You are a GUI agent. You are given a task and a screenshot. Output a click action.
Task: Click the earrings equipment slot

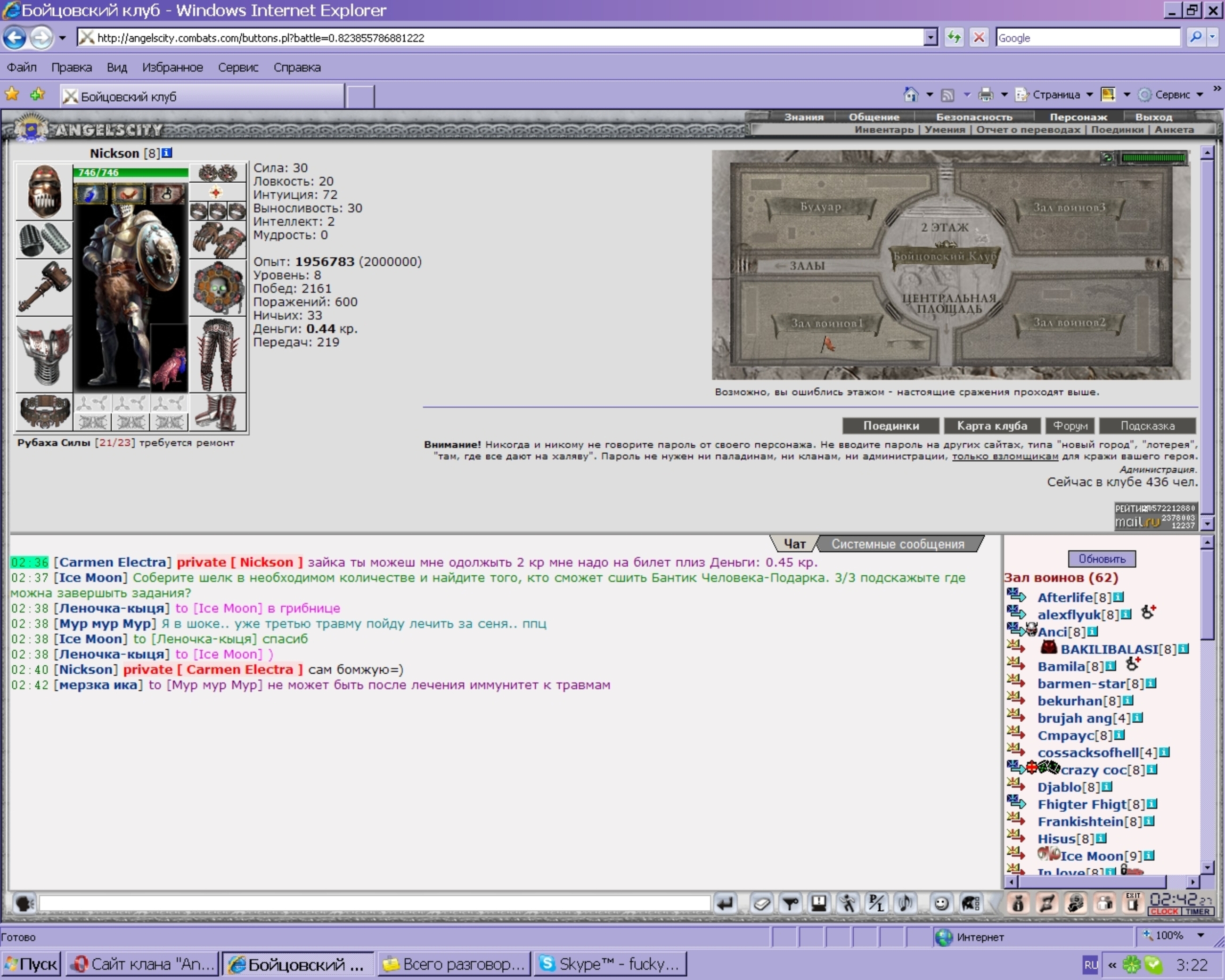click(218, 172)
